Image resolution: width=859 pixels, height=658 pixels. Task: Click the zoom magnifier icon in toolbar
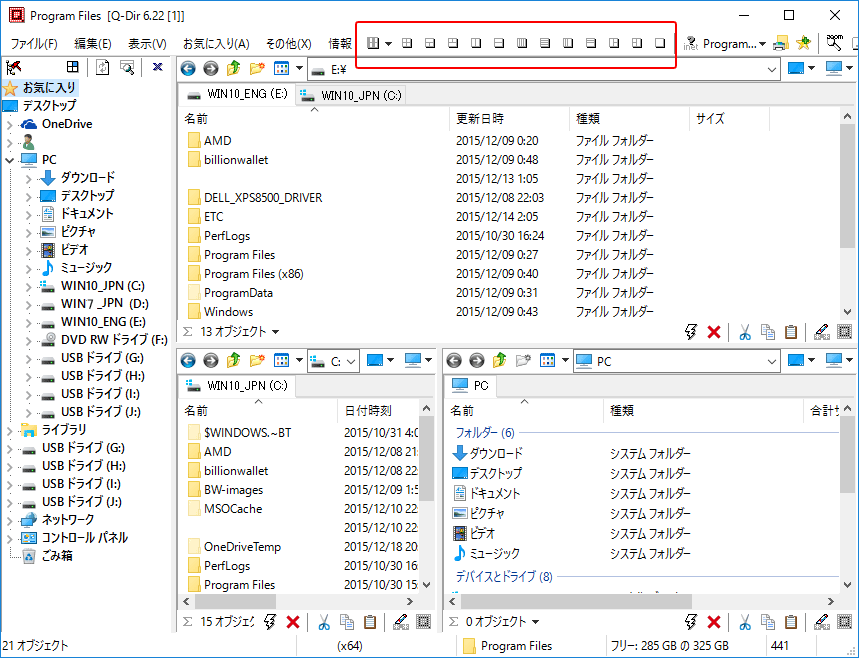[x=834, y=42]
